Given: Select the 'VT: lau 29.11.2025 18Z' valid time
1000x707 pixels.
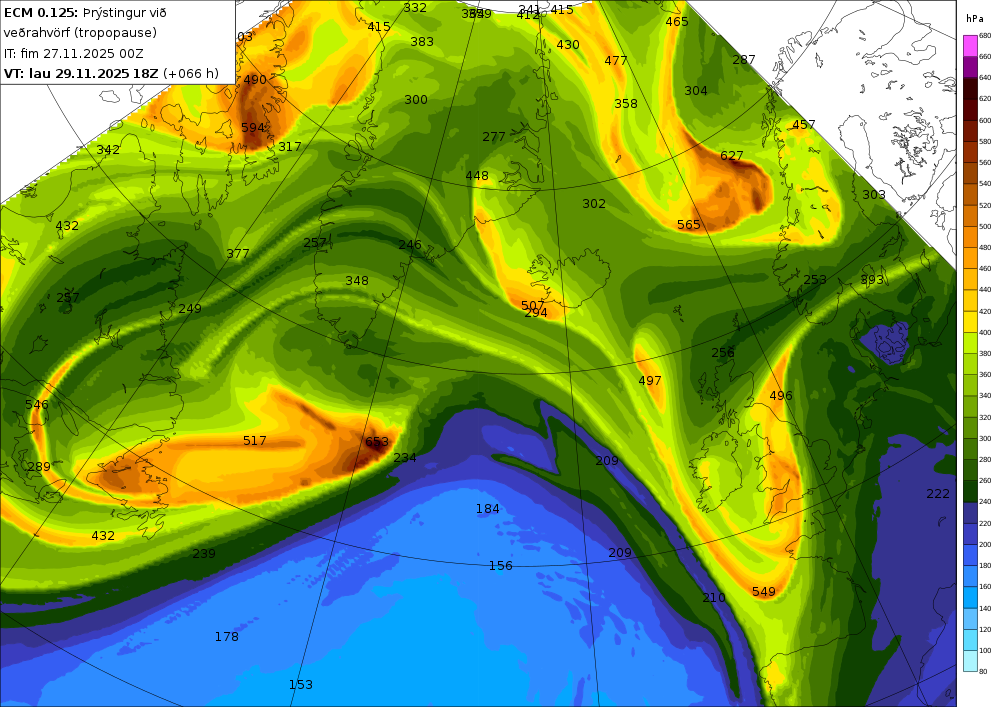Looking at the screenshot, I should tap(81, 73).
